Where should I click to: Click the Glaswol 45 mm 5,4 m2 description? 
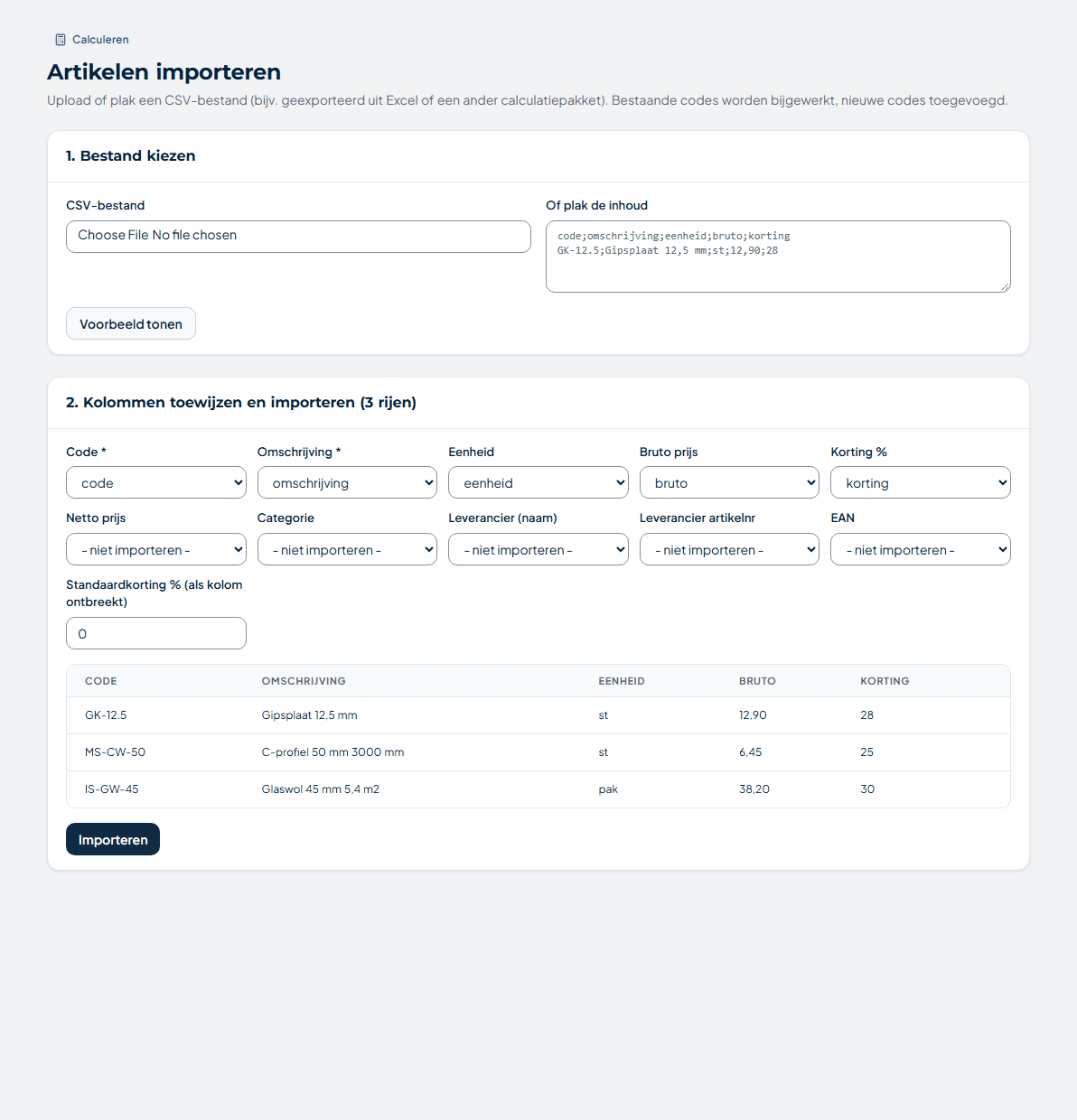click(x=321, y=789)
